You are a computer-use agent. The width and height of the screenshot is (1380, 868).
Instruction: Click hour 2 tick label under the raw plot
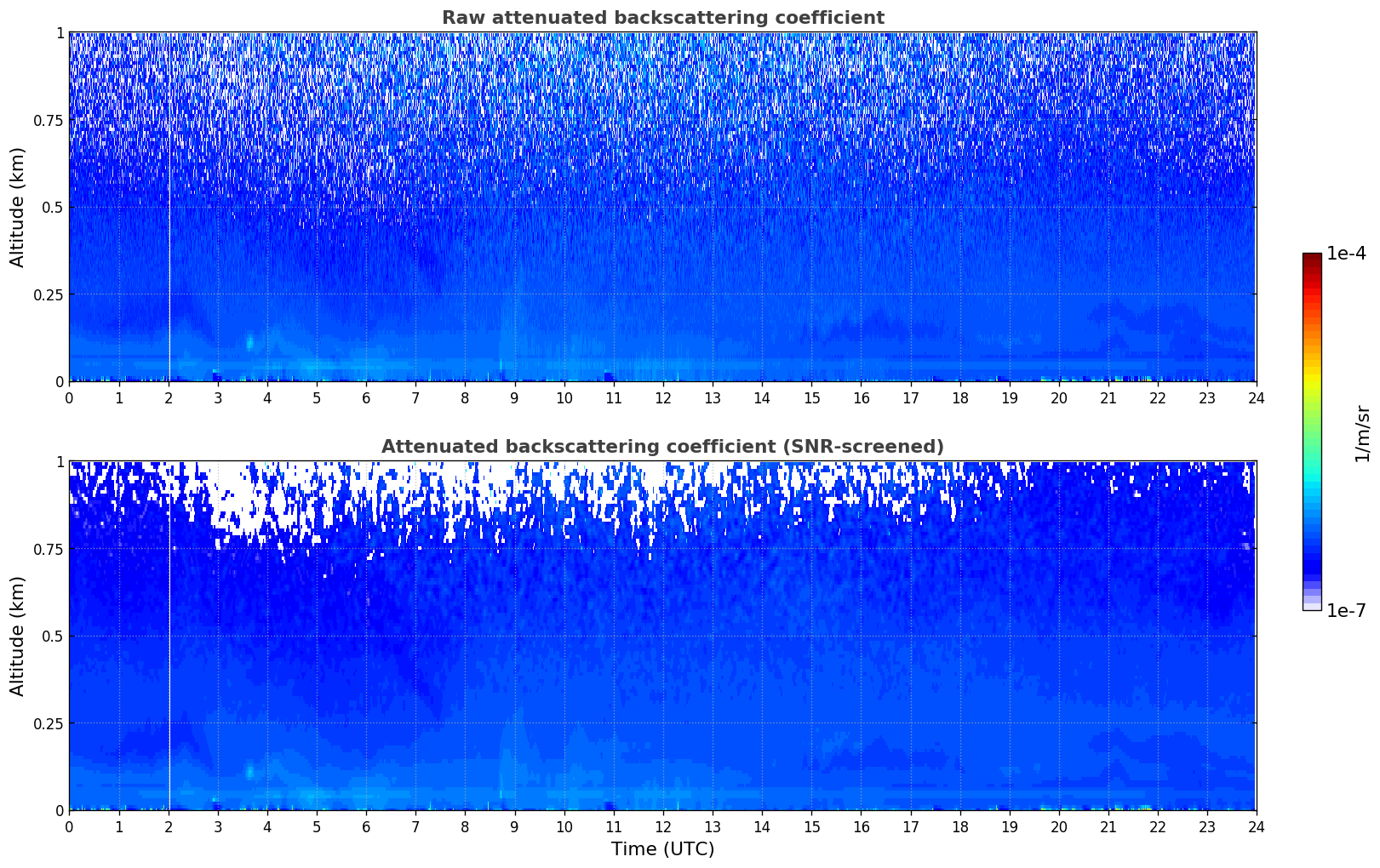[169, 397]
